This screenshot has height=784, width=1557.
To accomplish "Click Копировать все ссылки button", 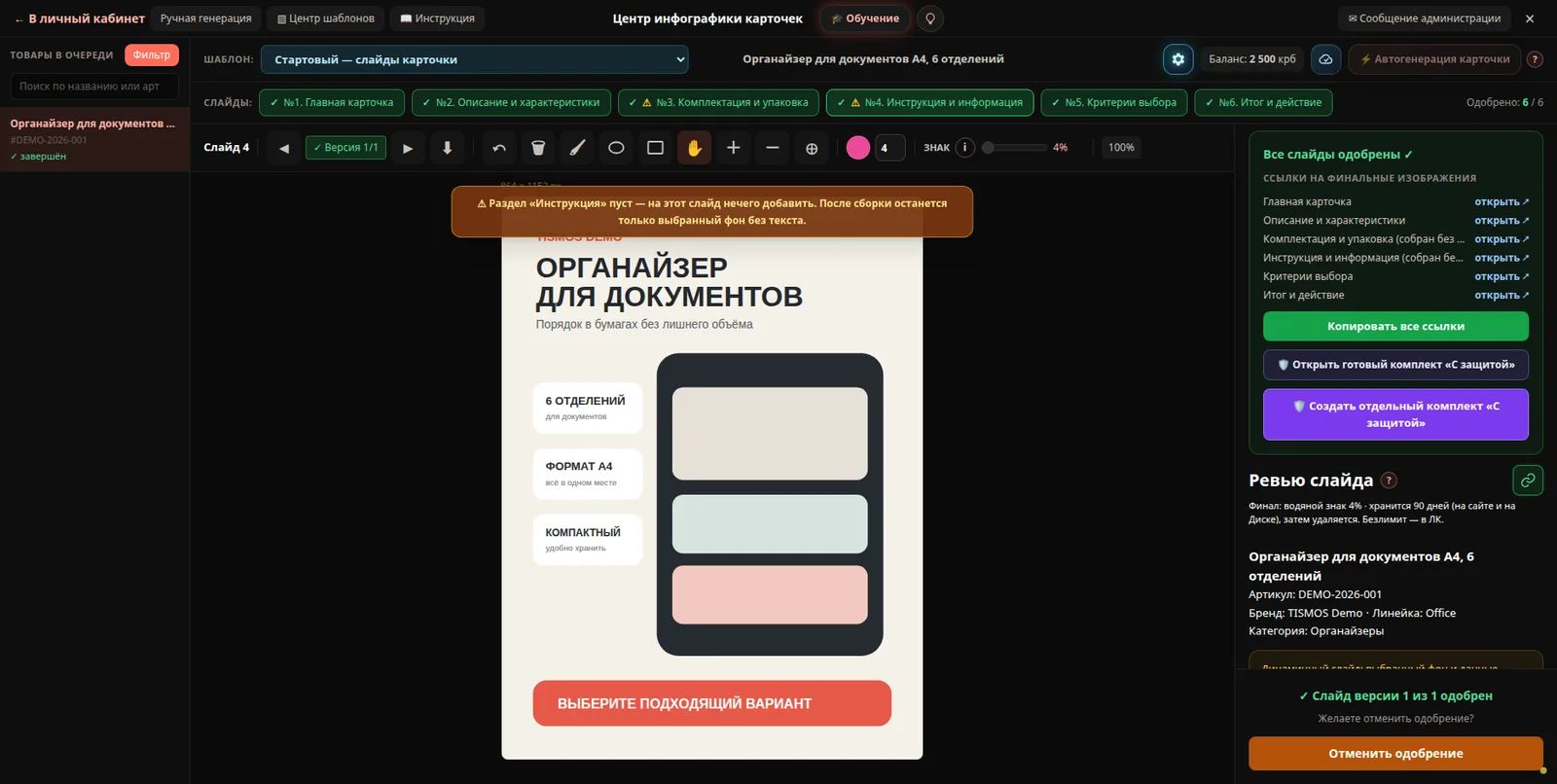I will point(1395,326).
